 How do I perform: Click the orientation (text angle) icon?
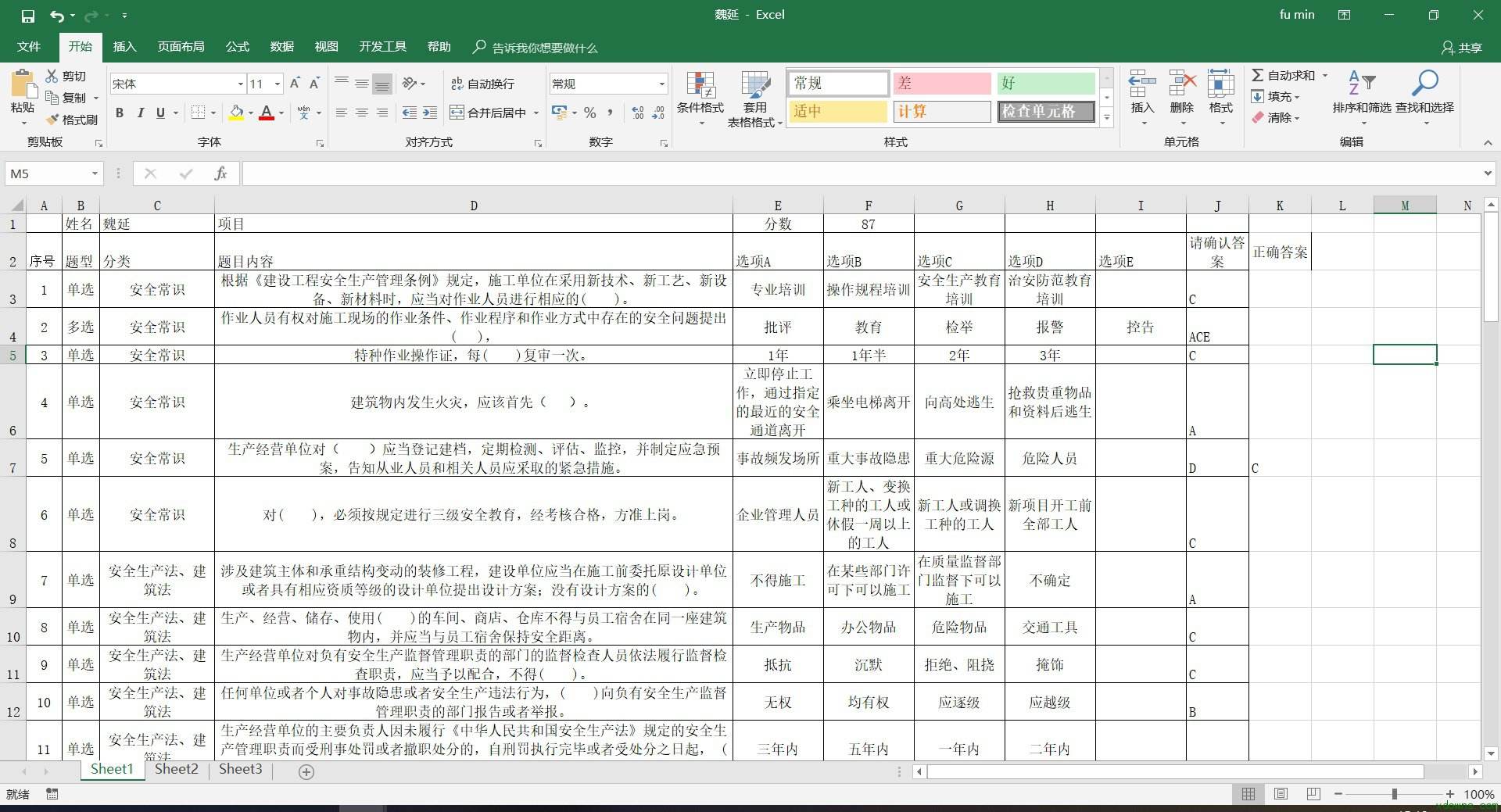point(409,84)
